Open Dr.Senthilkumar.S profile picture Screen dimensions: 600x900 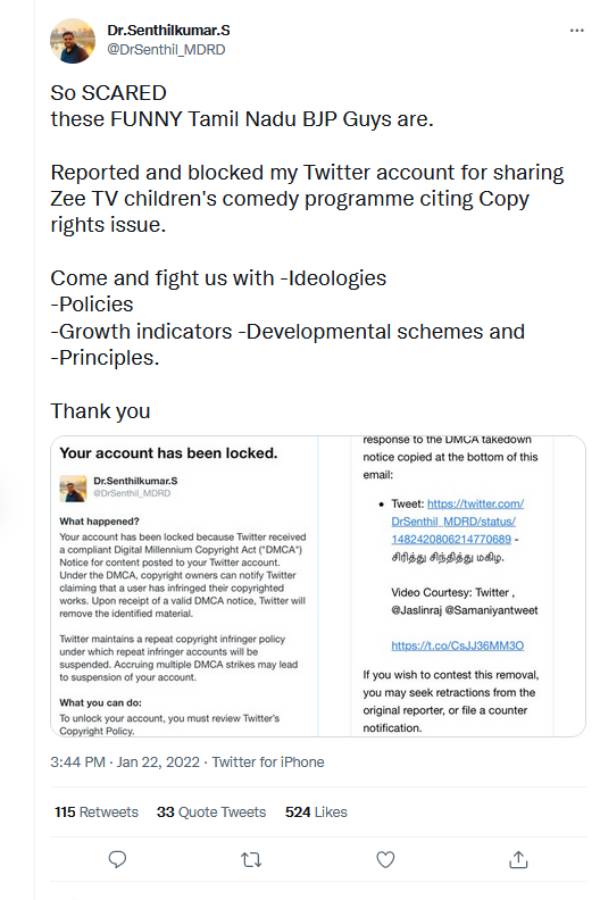tap(73, 40)
